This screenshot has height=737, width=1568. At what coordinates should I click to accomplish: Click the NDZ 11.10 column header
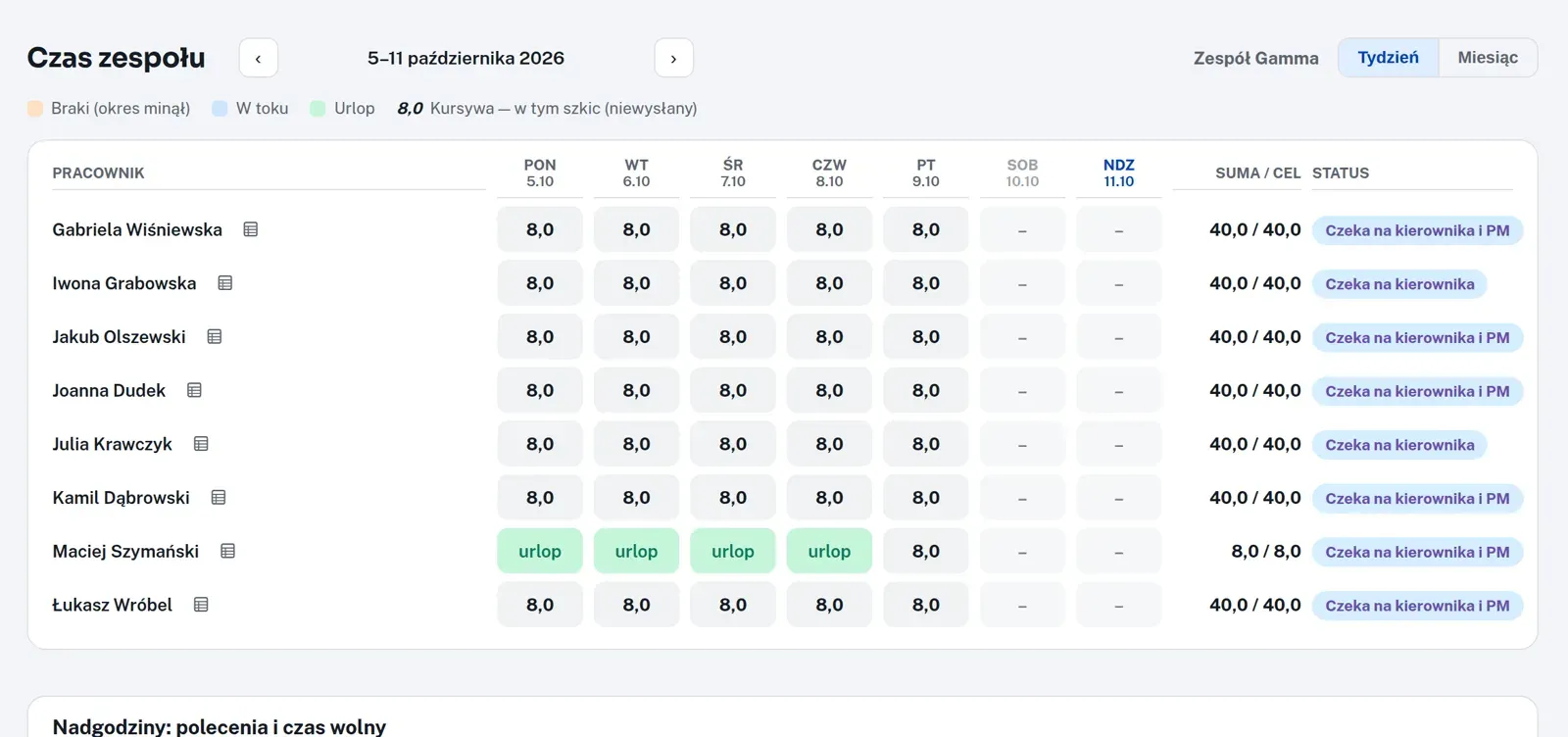click(x=1119, y=172)
